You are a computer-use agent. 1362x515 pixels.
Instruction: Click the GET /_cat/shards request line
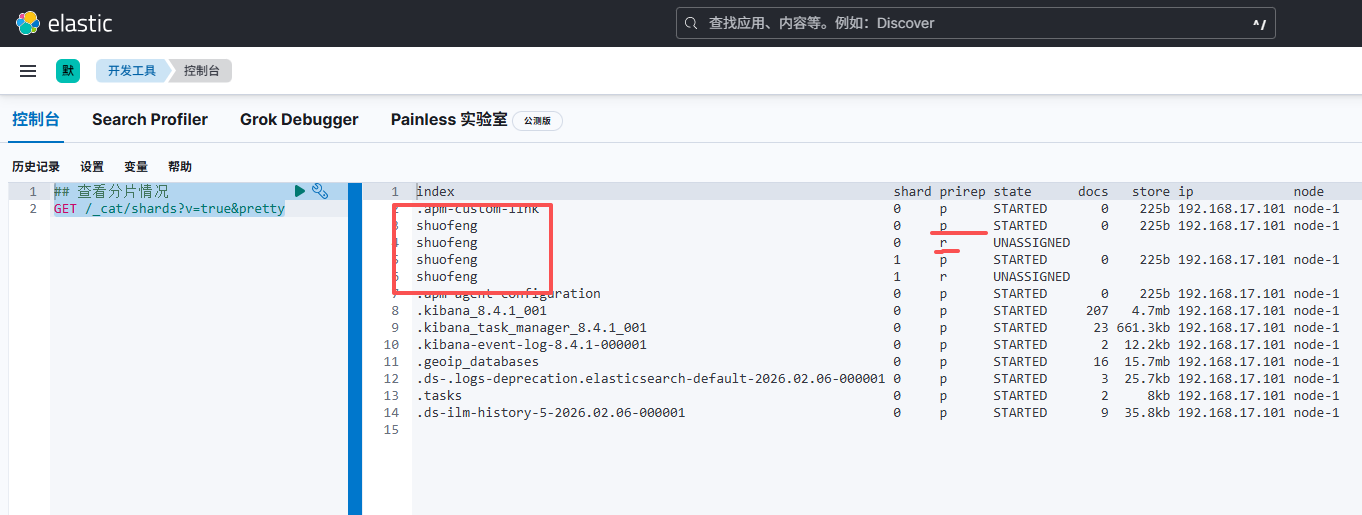tap(169, 209)
